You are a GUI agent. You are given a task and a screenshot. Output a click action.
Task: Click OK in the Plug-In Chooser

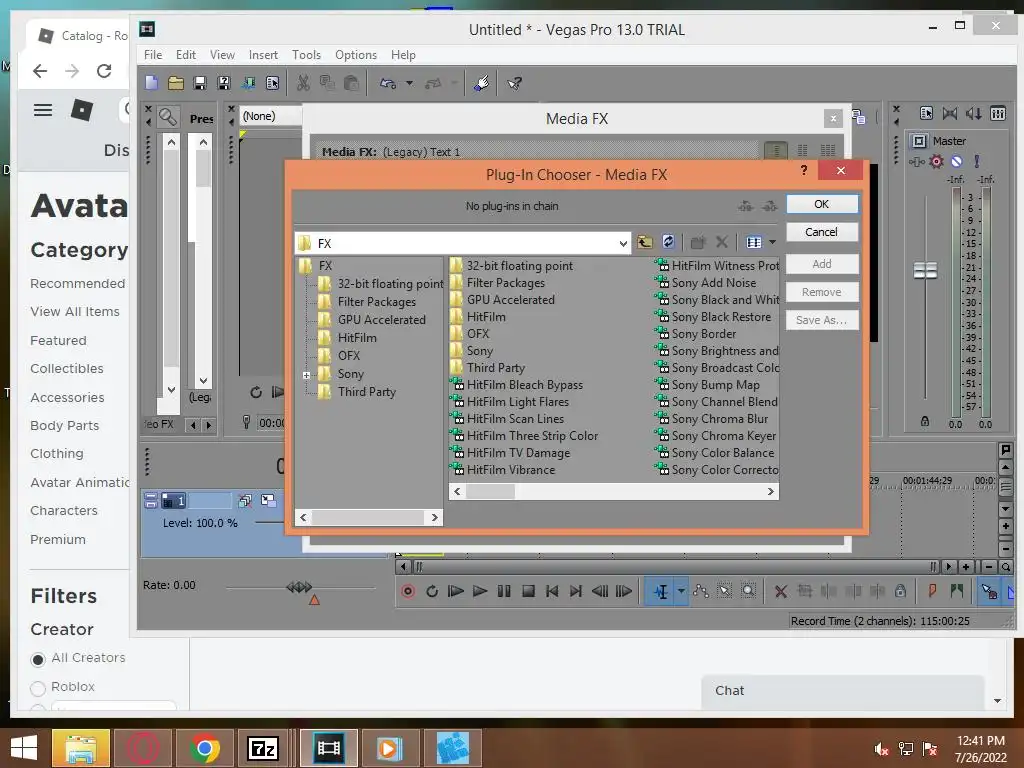click(822, 204)
